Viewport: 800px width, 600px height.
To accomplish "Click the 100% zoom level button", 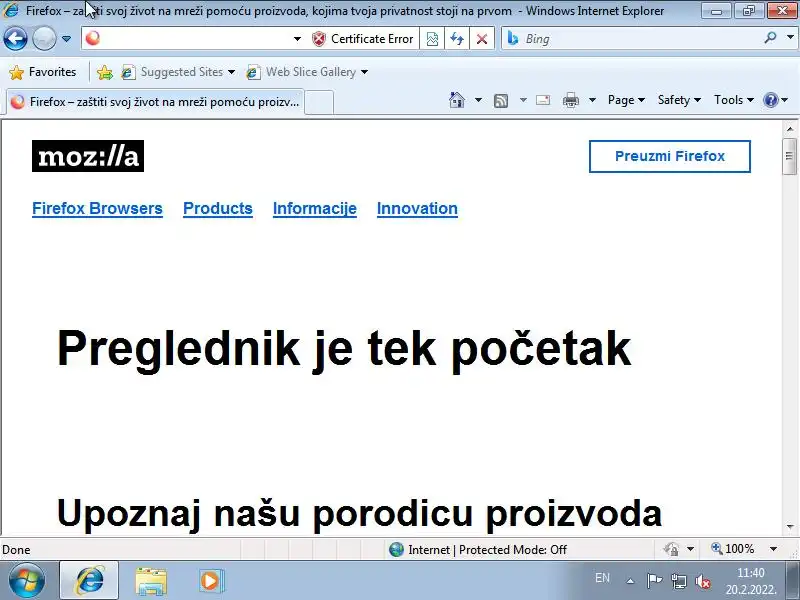I will coord(733,549).
